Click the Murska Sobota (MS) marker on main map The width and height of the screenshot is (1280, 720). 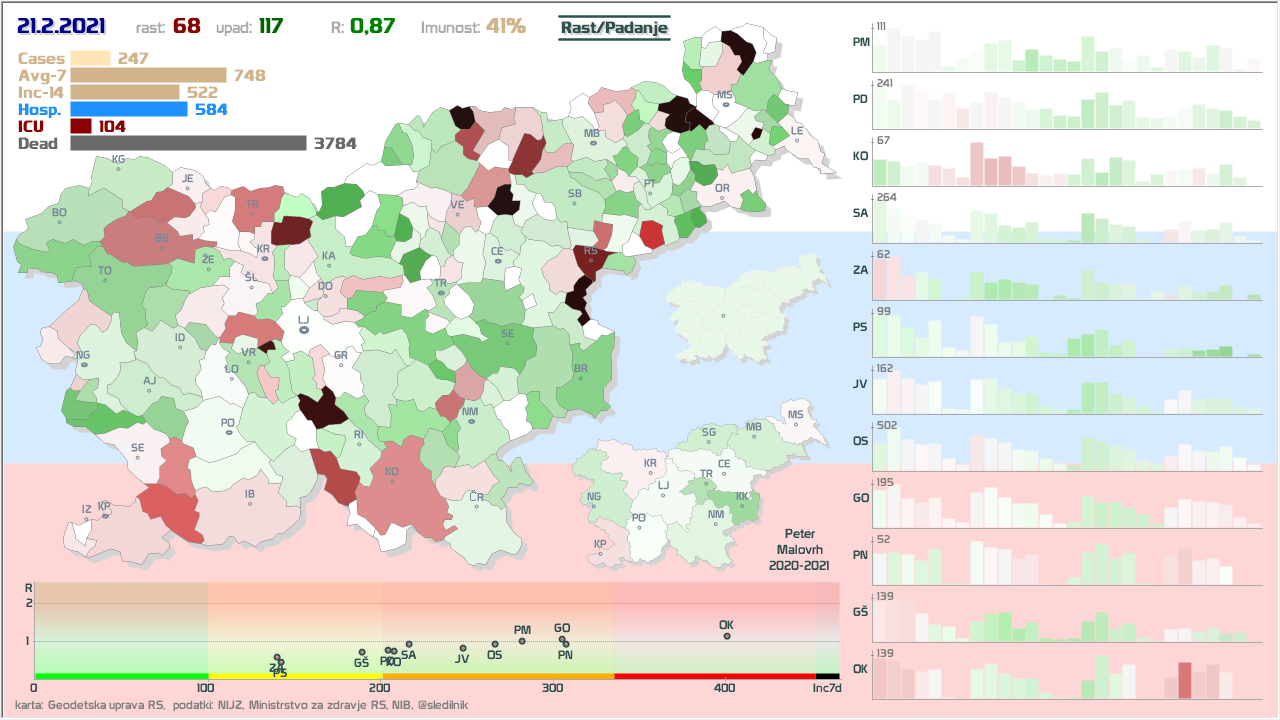point(723,104)
